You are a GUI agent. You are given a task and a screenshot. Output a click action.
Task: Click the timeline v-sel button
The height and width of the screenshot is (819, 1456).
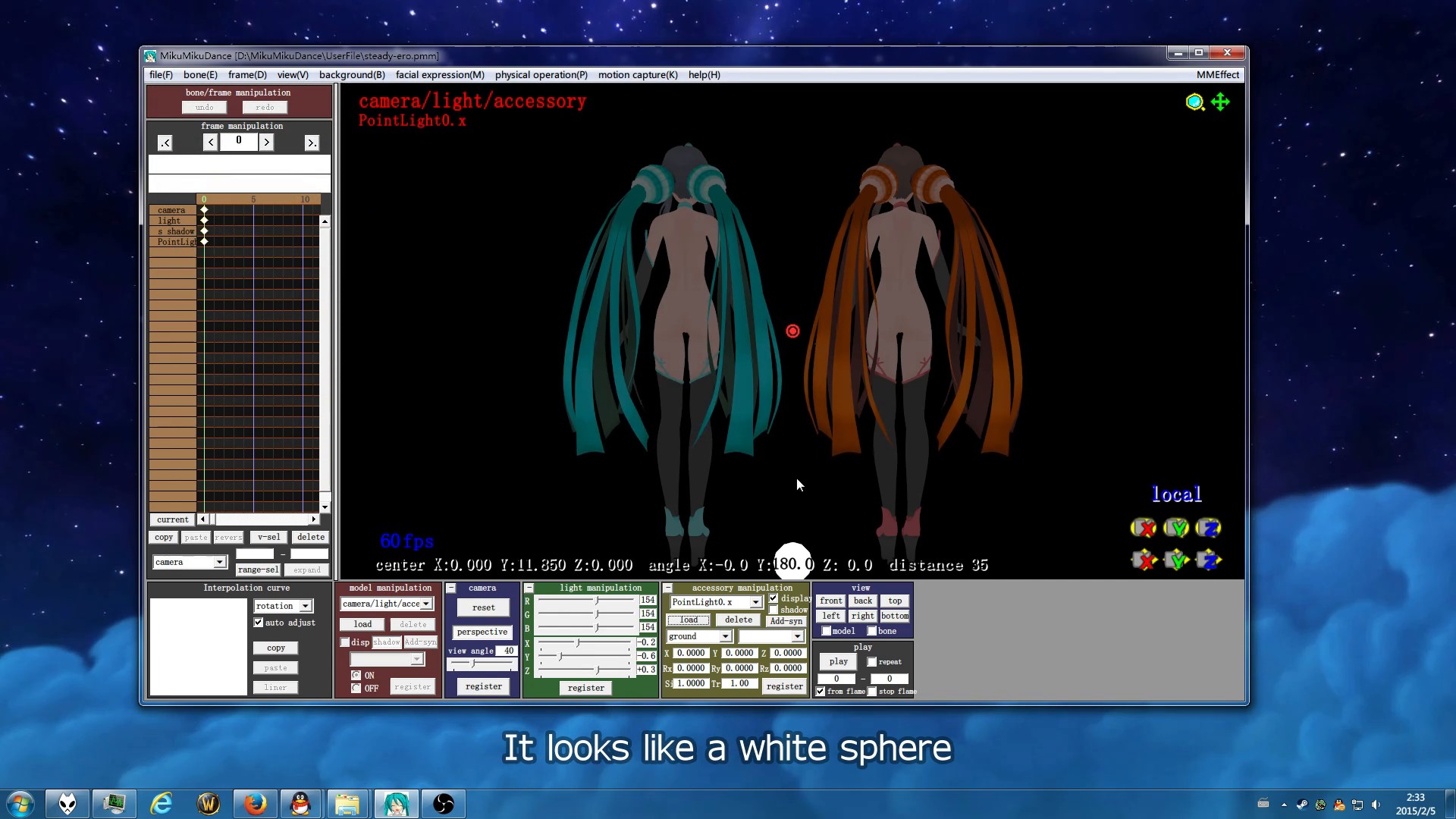[268, 537]
